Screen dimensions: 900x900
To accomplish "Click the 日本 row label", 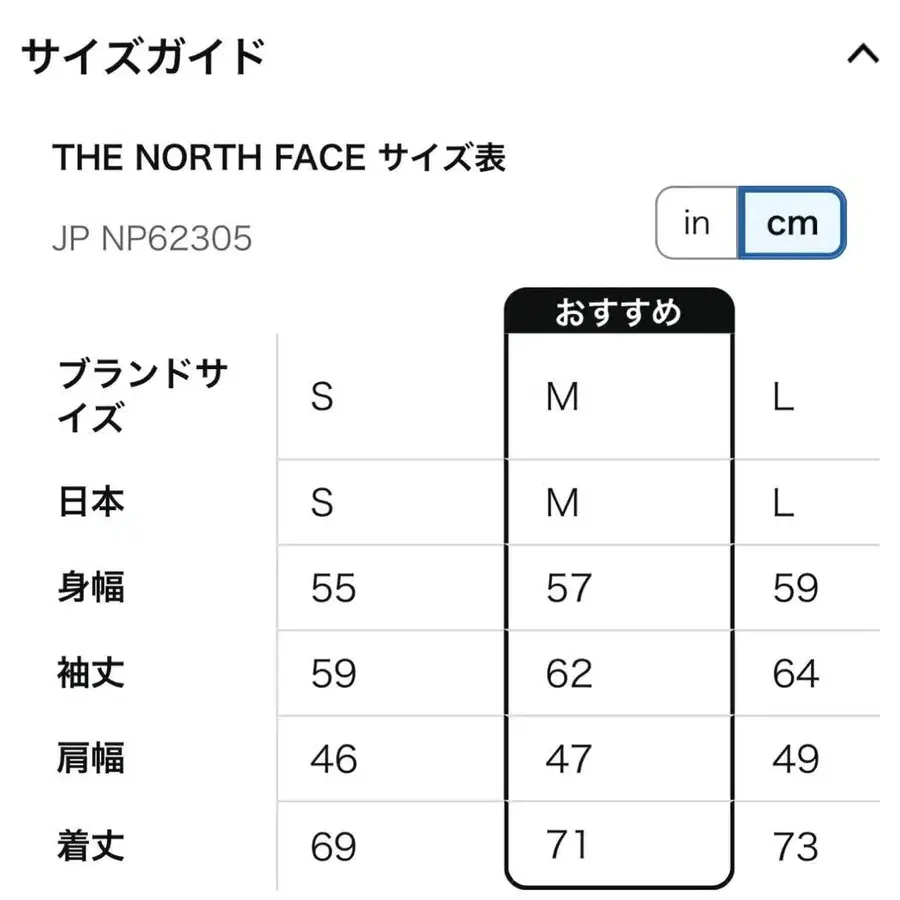I will coord(89,502).
